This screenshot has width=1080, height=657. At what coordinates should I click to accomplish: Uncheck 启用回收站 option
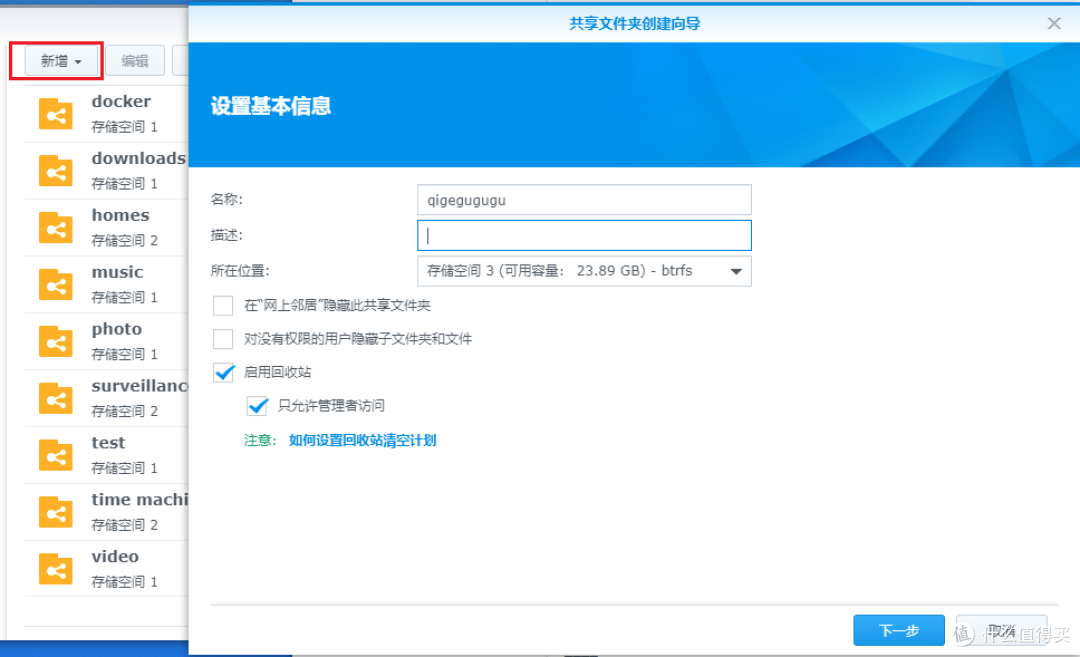(x=223, y=373)
